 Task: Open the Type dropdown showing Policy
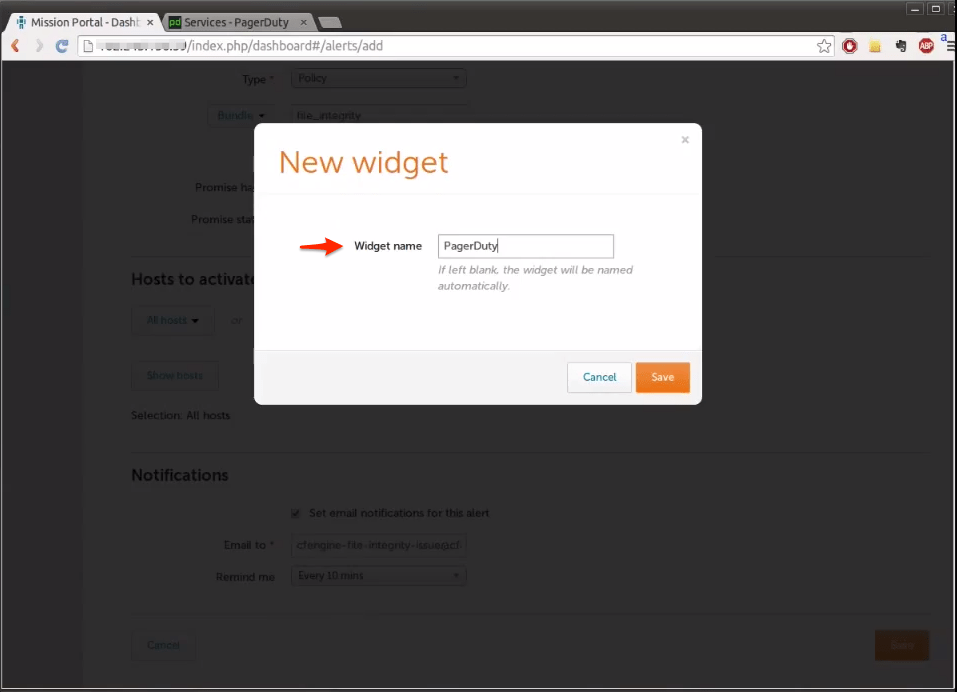378,78
